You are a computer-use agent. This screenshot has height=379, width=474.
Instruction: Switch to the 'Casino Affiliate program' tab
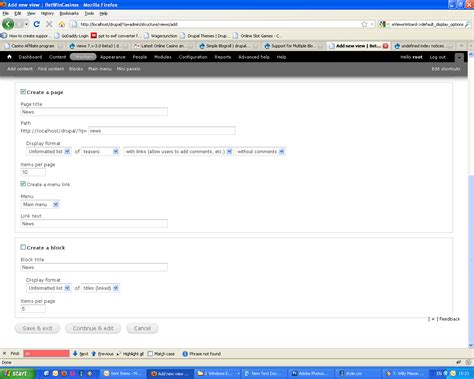pos(32,46)
